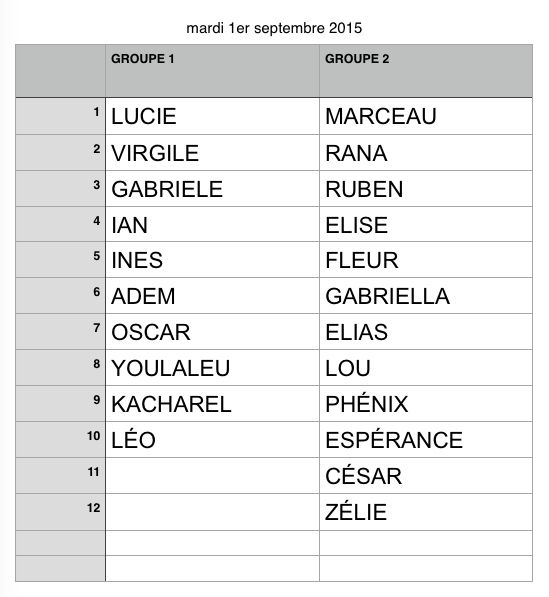Image resolution: width=549 pixels, height=597 pixels.
Task: Select the VIRGILE cell
Action: pyautogui.click(x=212, y=153)
